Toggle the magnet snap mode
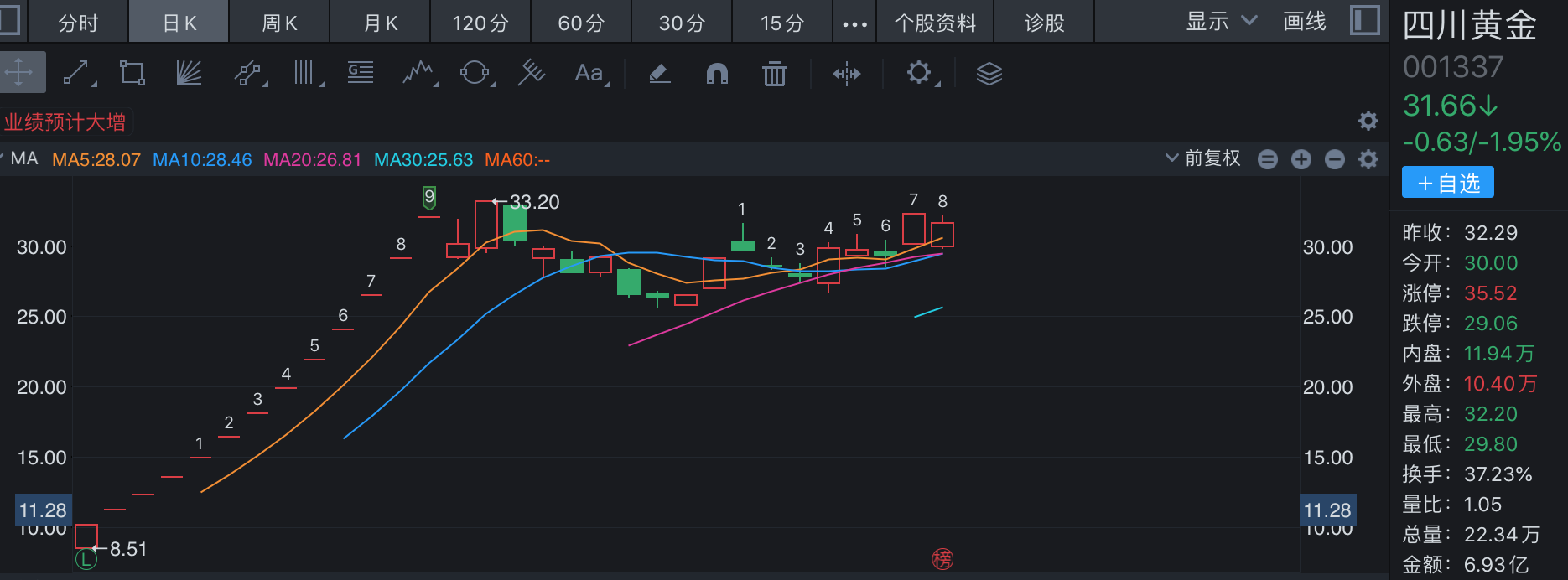The image size is (1568, 580). [x=717, y=74]
